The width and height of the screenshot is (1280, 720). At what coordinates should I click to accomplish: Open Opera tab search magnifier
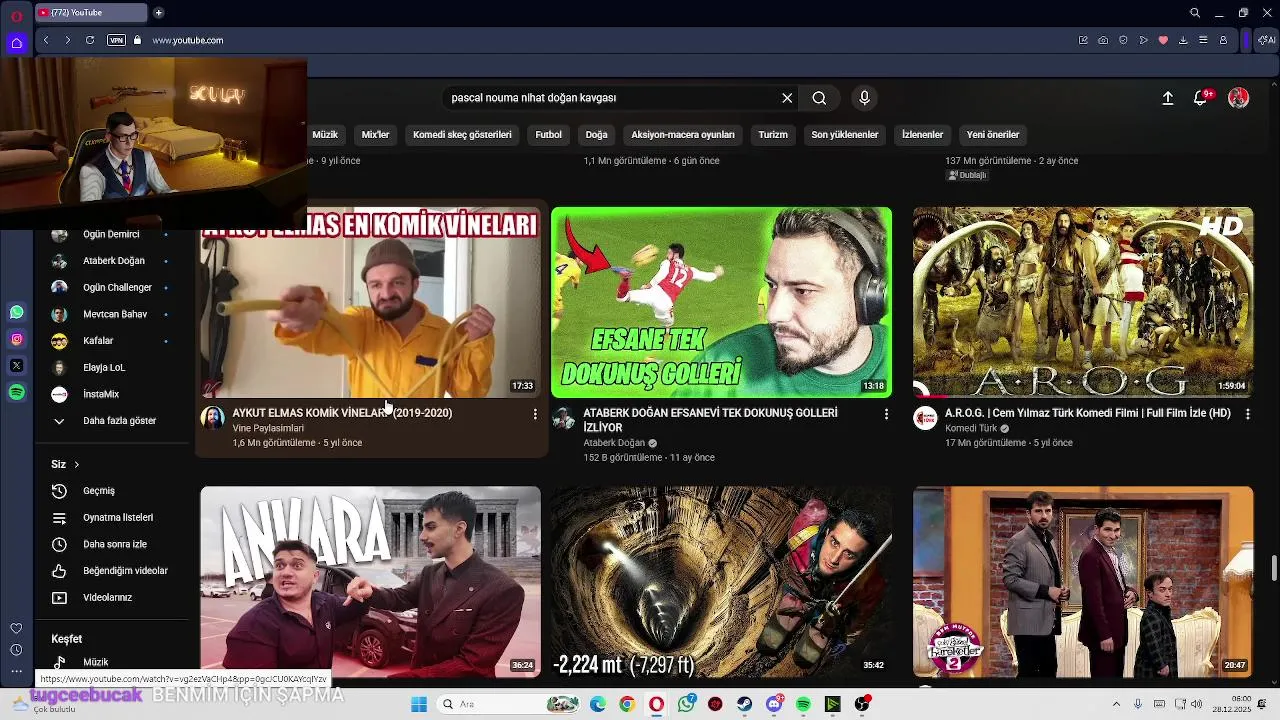pos(1195,13)
